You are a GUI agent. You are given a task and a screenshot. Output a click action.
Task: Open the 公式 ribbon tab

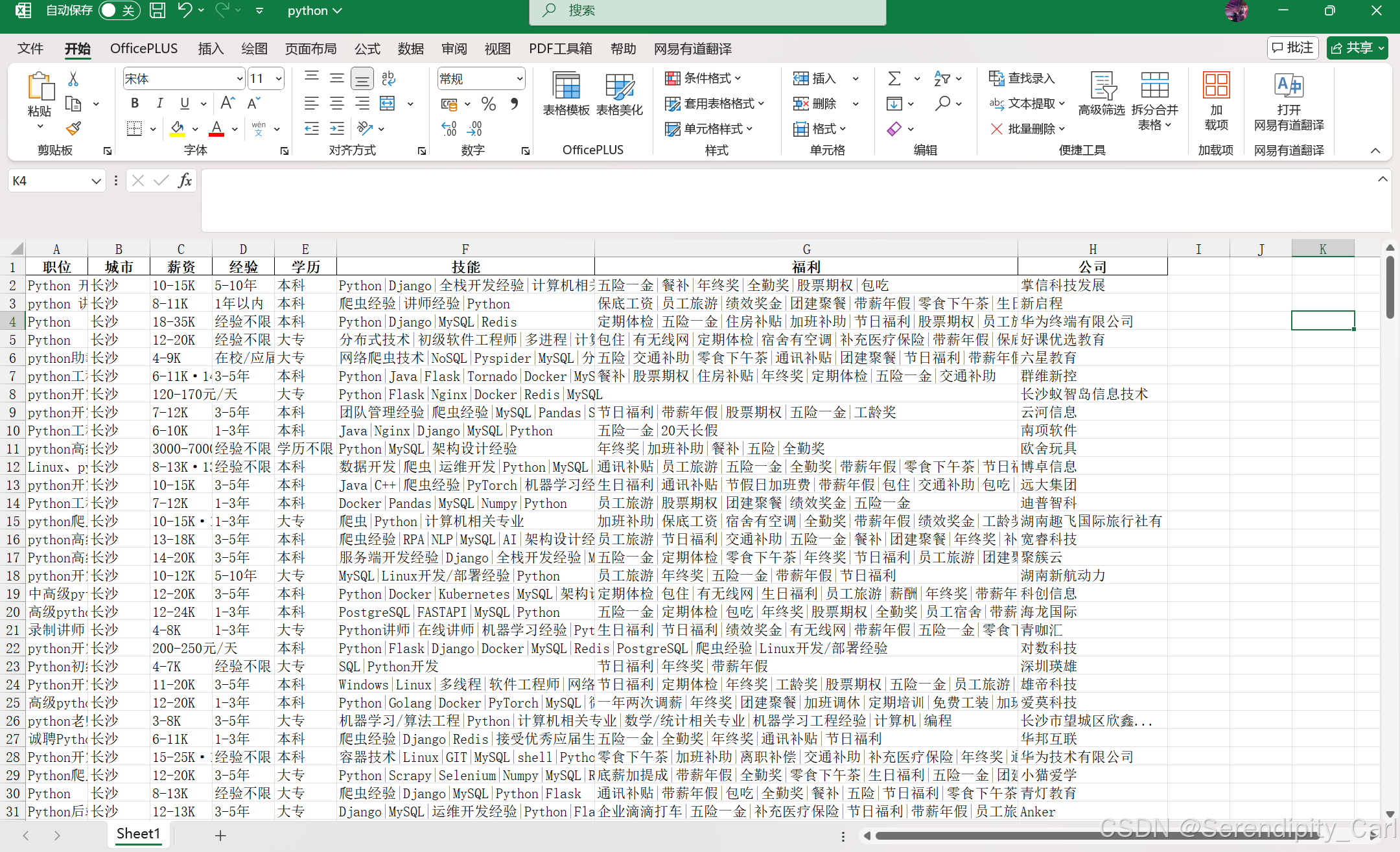tap(367, 49)
